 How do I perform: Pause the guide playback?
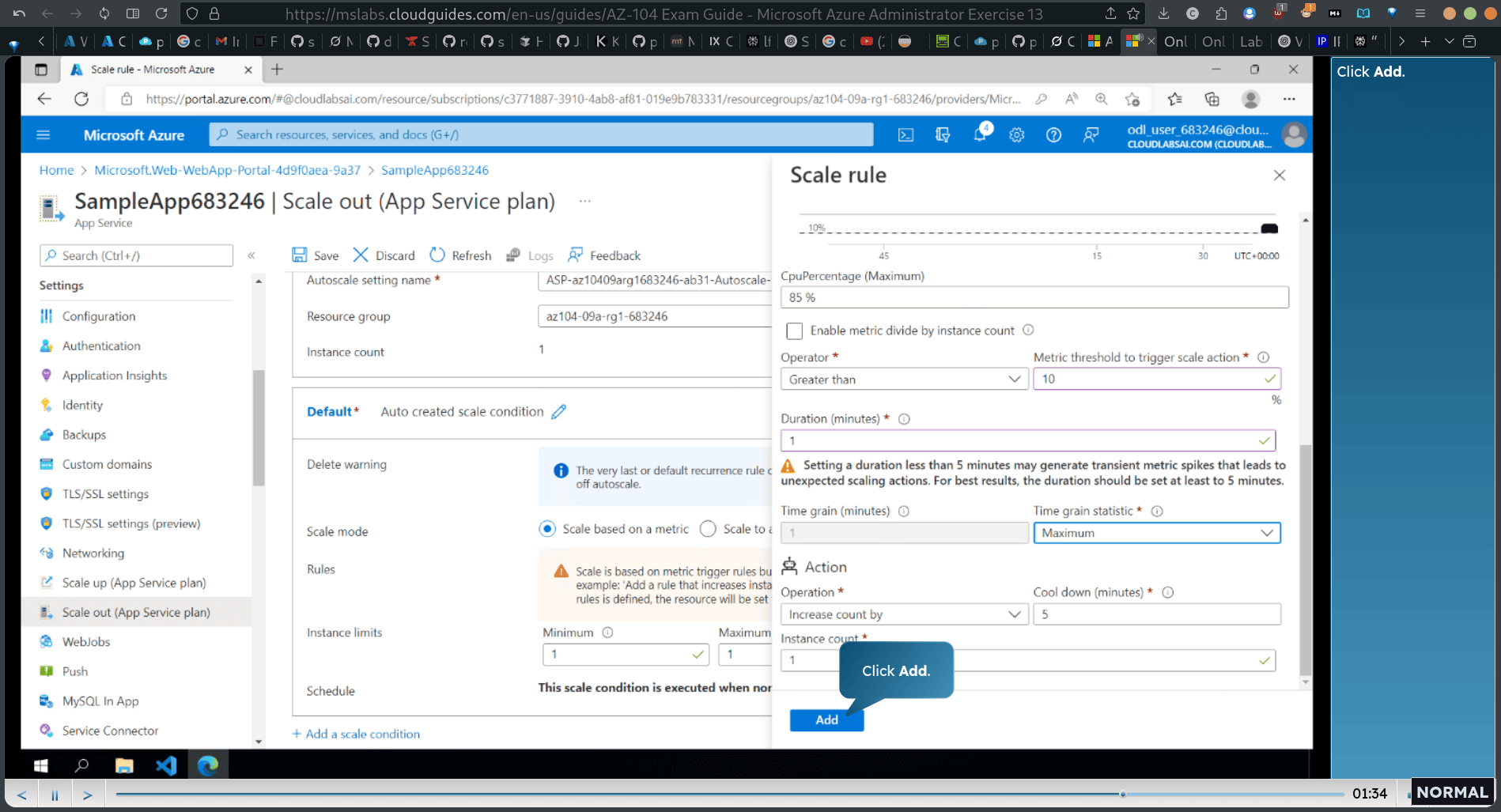point(55,795)
